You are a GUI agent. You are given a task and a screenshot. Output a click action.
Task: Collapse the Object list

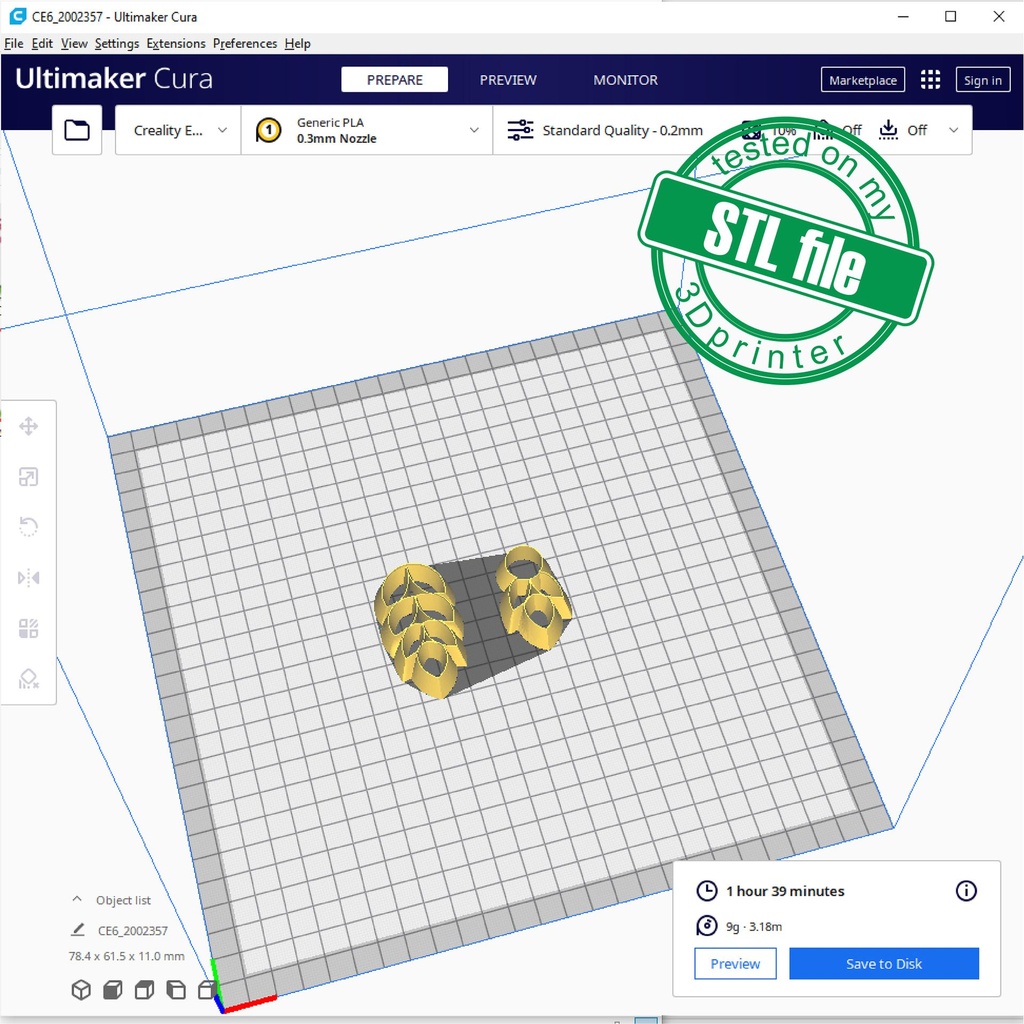pos(77,900)
